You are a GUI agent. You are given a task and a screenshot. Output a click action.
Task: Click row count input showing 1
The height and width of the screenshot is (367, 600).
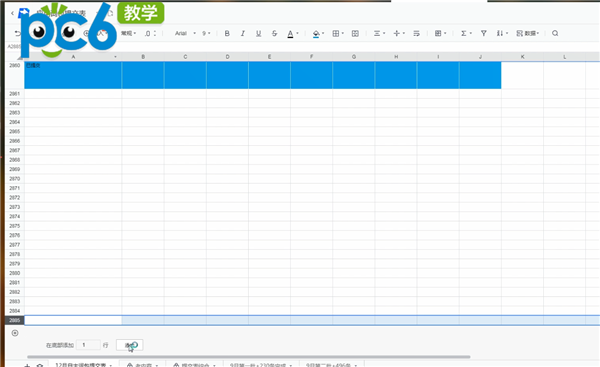[88, 345]
